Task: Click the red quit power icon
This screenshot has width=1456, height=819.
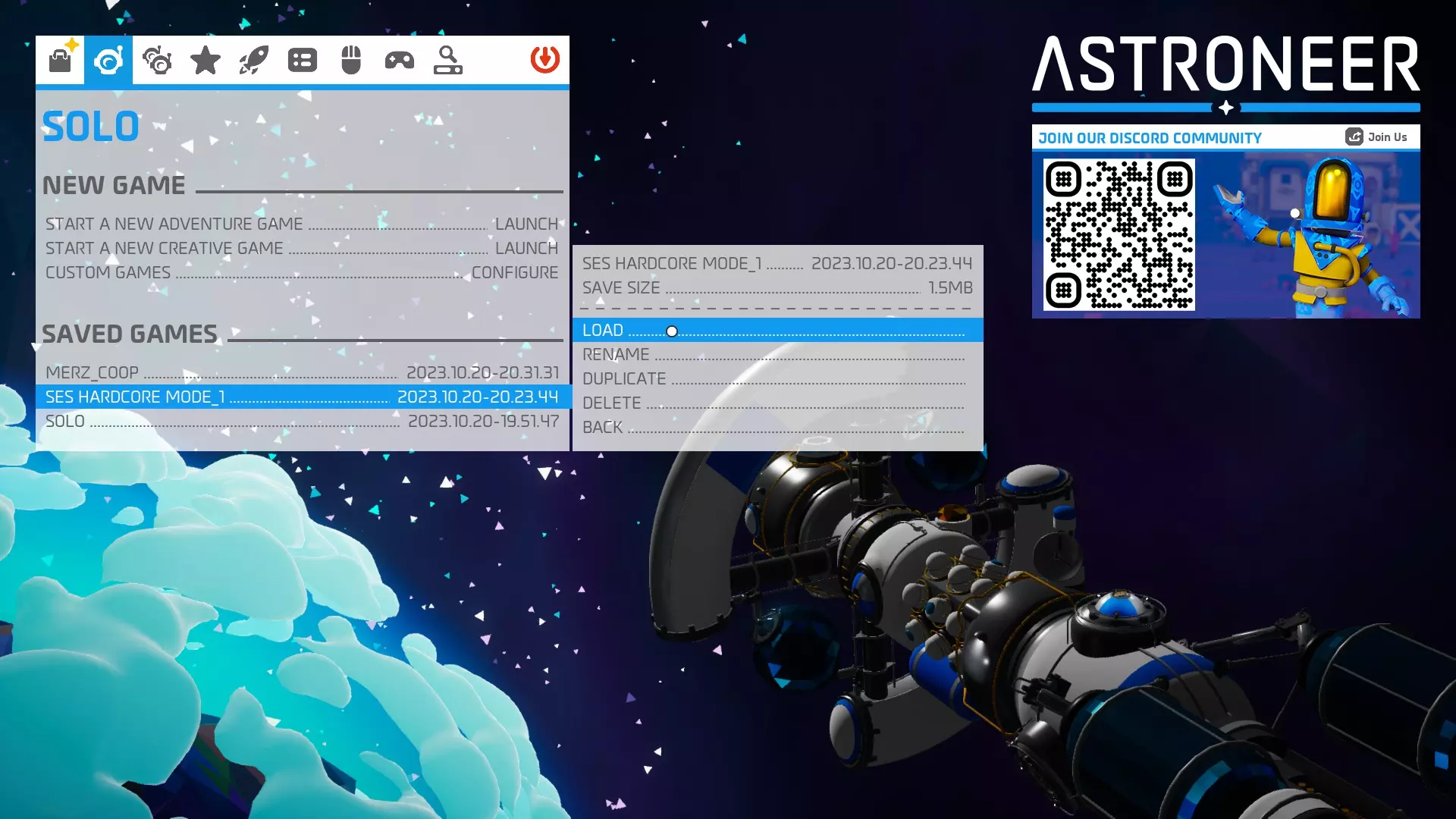Action: [544, 60]
